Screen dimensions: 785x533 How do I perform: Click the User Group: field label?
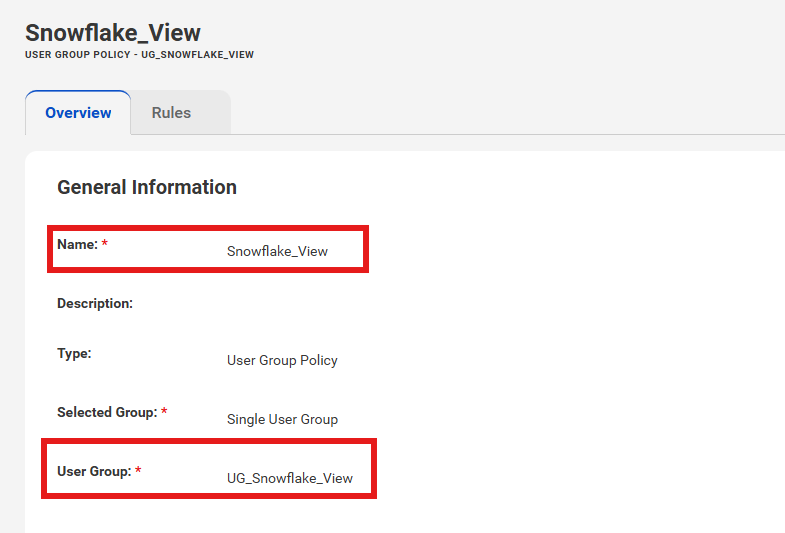click(x=94, y=471)
